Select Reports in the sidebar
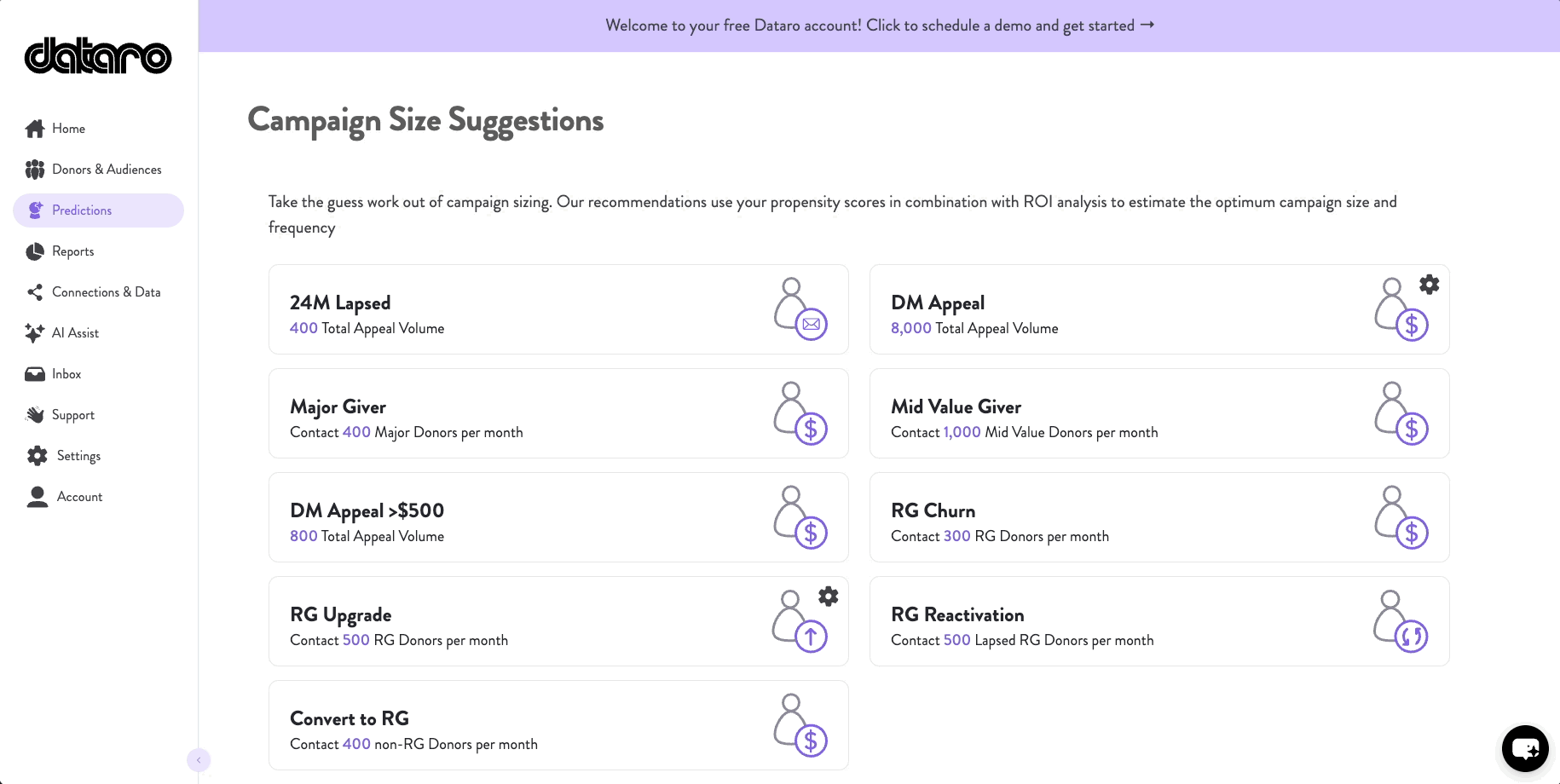 (x=72, y=251)
